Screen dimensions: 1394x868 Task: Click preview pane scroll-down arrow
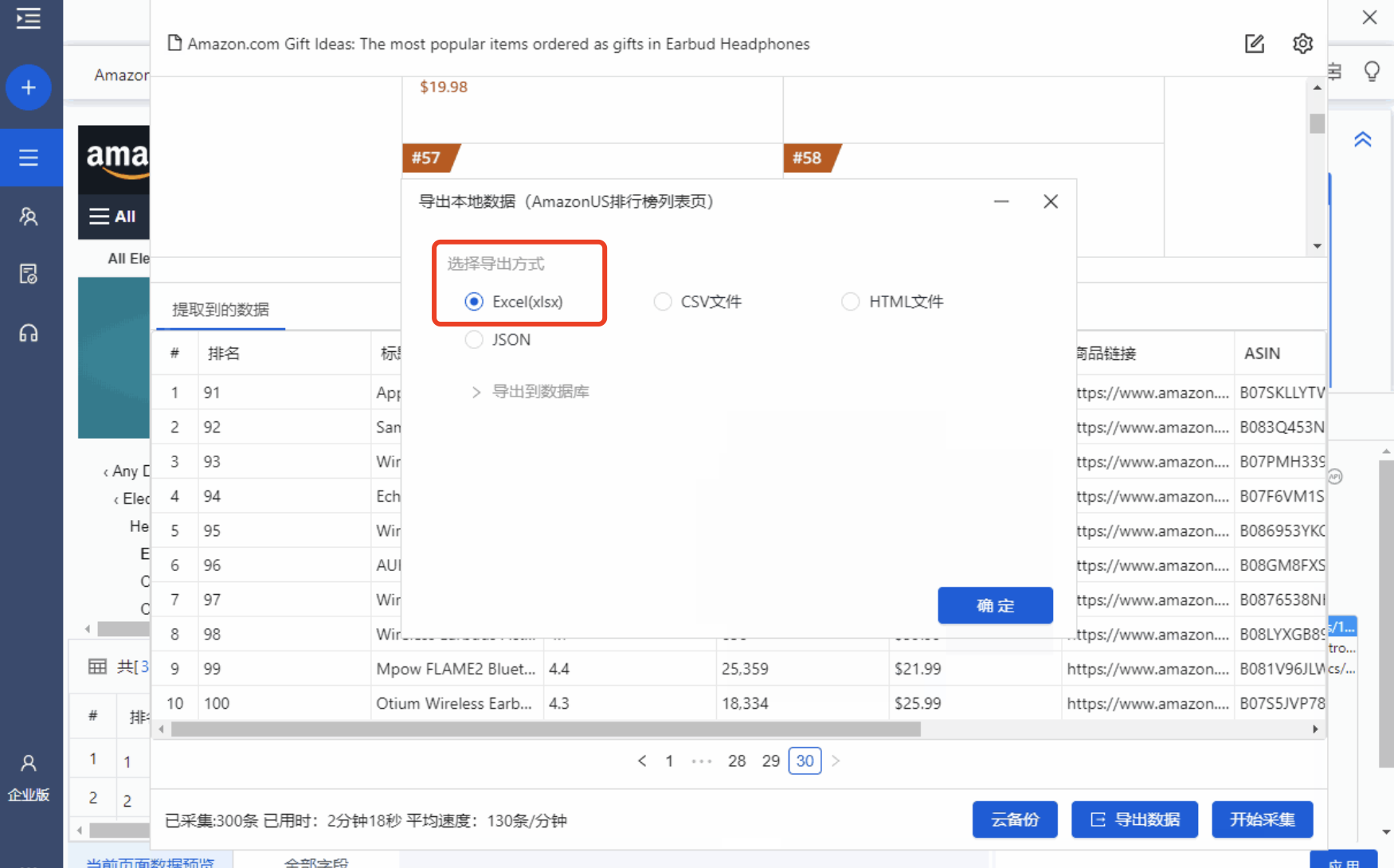pos(1318,246)
